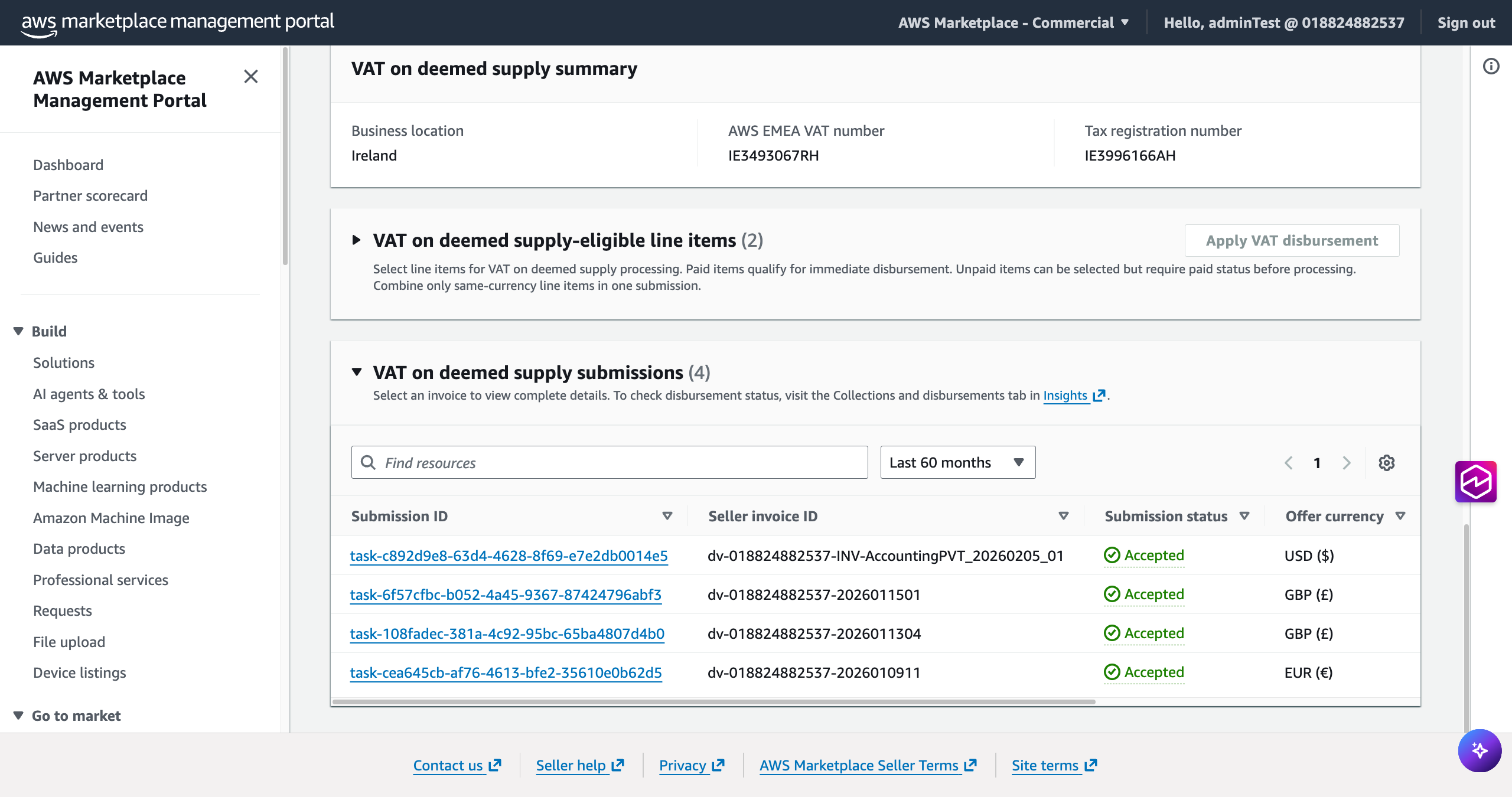This screenshot has height=797, width=1512.
Task: Click external link icon beside Privacy
Action: (718, 765)
